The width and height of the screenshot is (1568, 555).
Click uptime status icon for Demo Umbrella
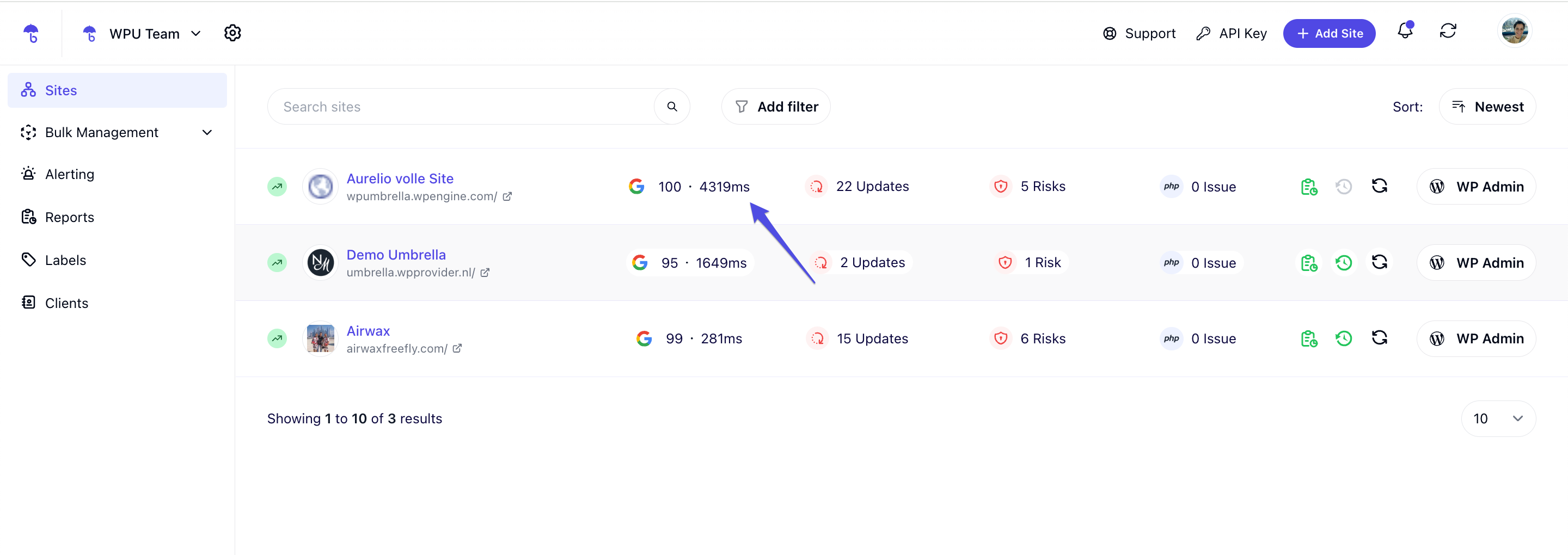(277, 262)
